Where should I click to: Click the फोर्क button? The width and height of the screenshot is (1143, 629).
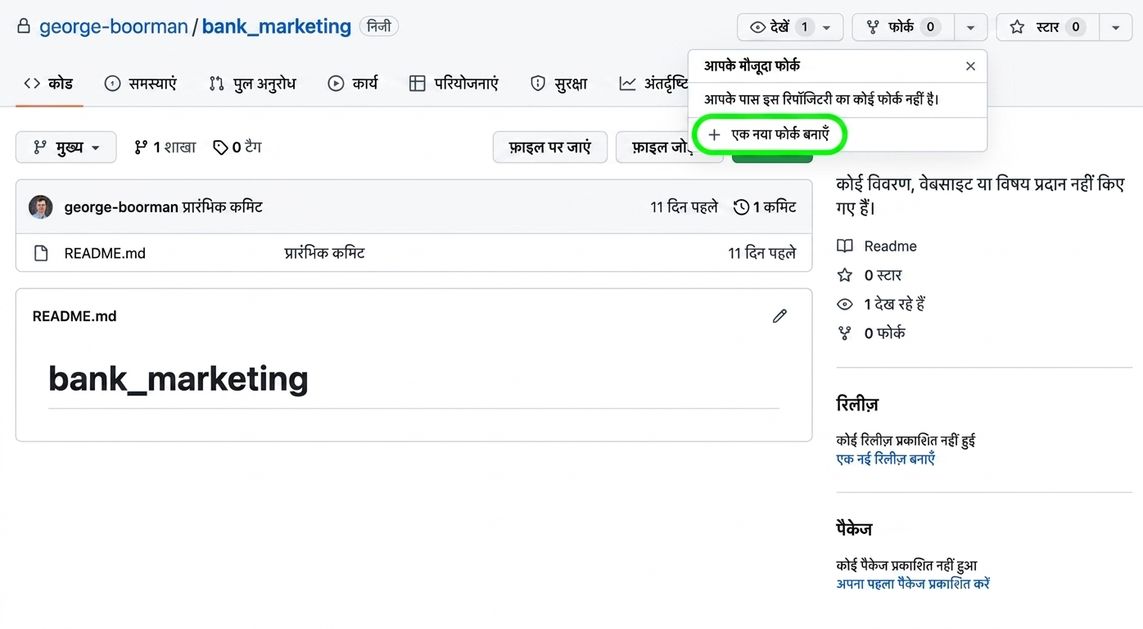[902, 27]
